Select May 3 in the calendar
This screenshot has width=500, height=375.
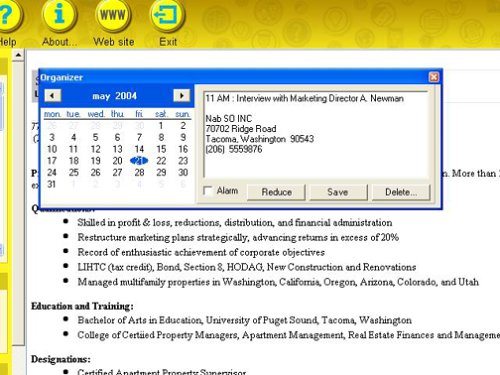[52, 137]
